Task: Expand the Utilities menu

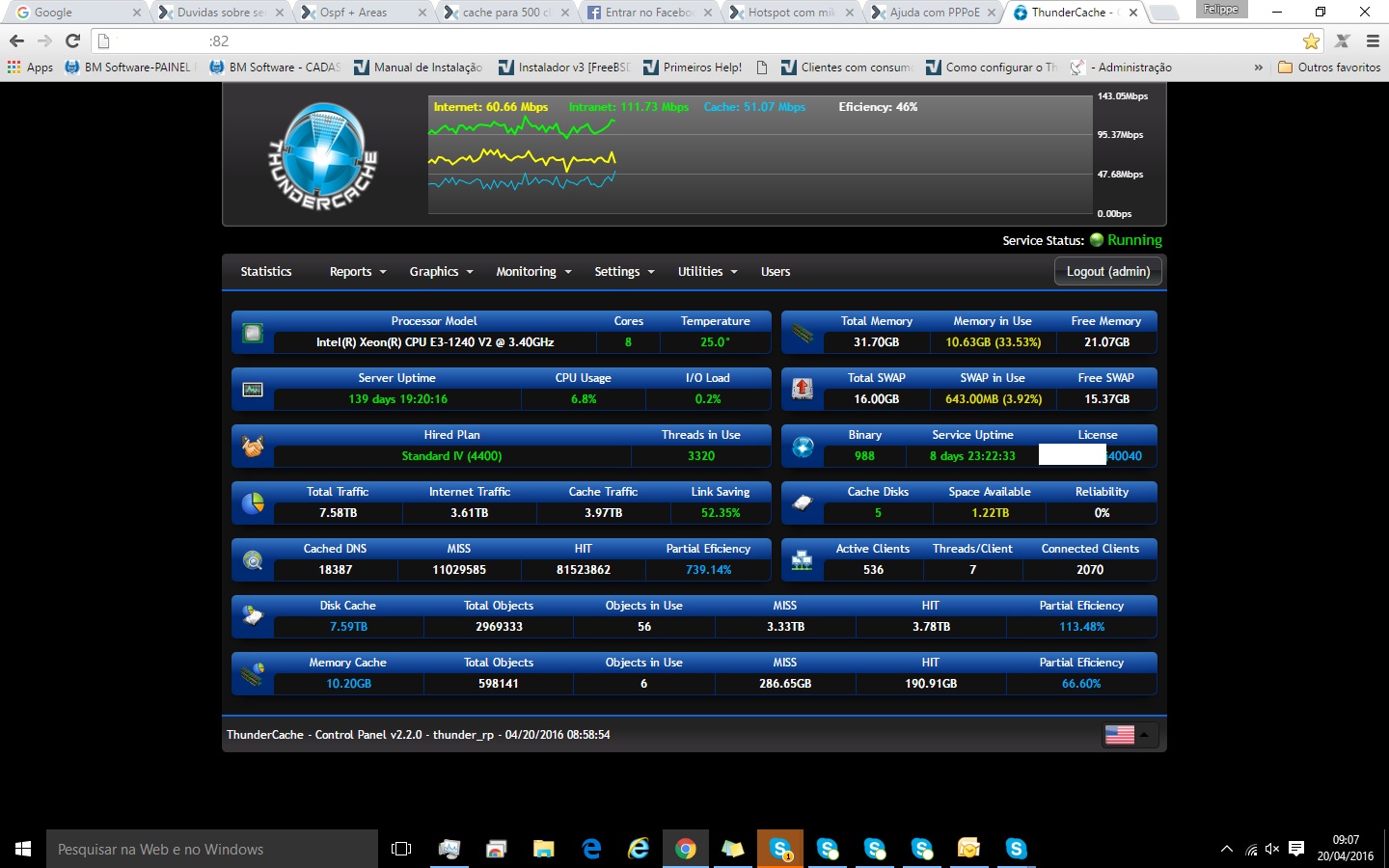Action: click(x=707, y=272)
